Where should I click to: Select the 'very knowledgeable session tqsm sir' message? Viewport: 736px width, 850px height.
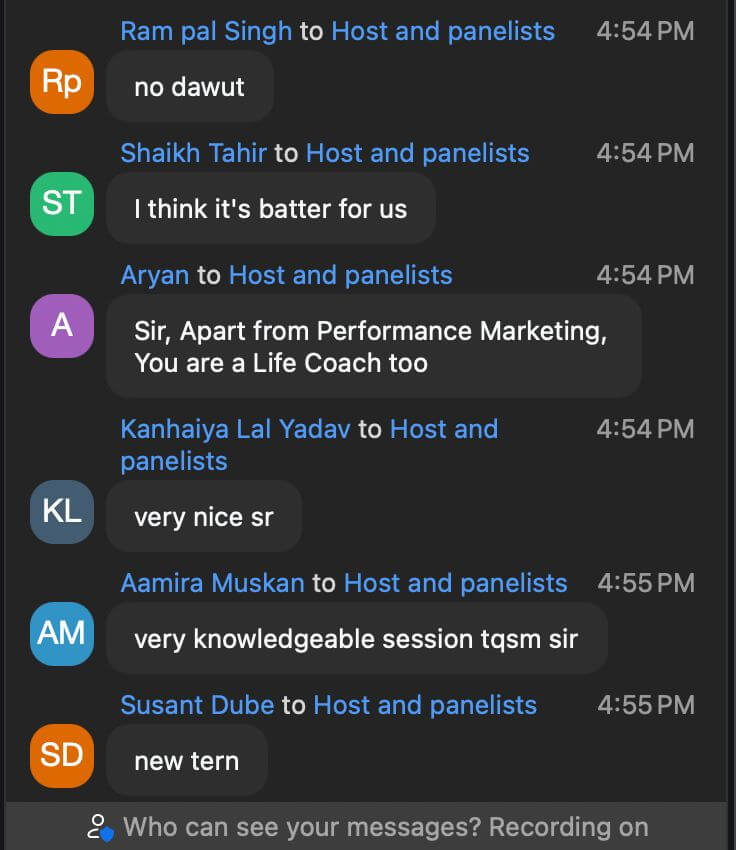(357, 639)
